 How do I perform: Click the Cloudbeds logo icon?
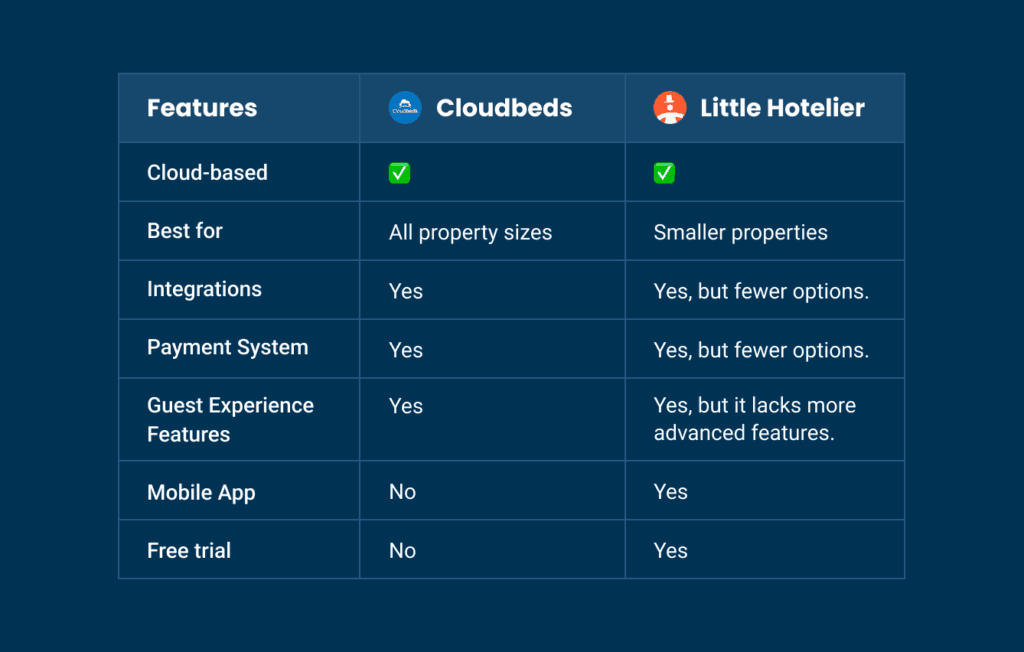pos(405,107)
